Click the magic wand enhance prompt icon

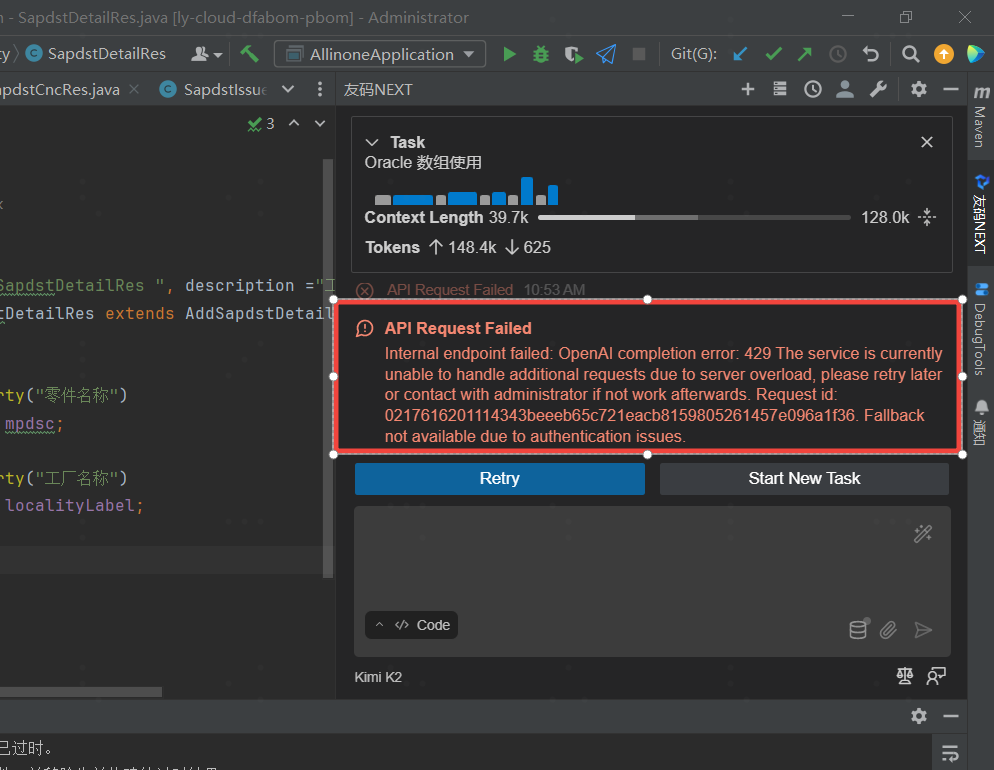pyautogui.click(x=923, y=534)
